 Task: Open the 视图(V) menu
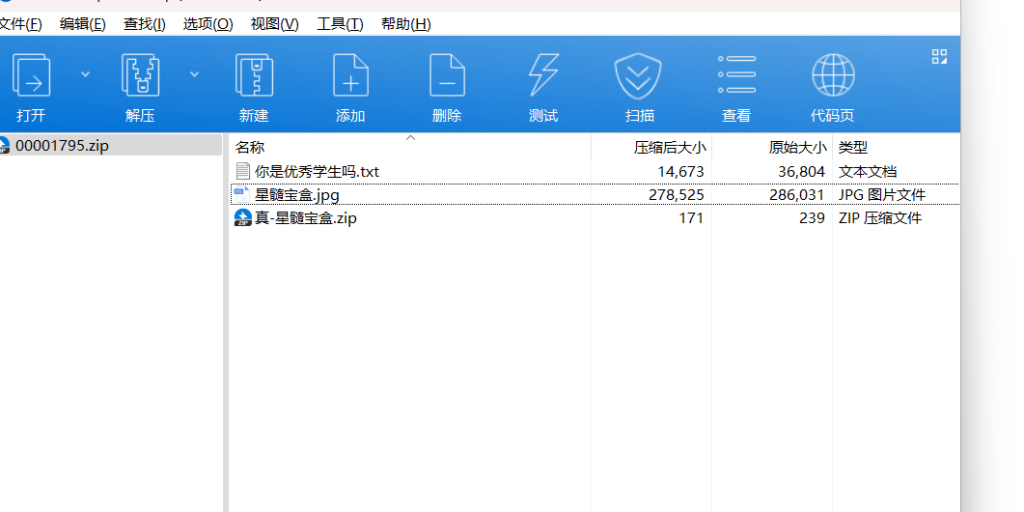(x=274, y=24)
